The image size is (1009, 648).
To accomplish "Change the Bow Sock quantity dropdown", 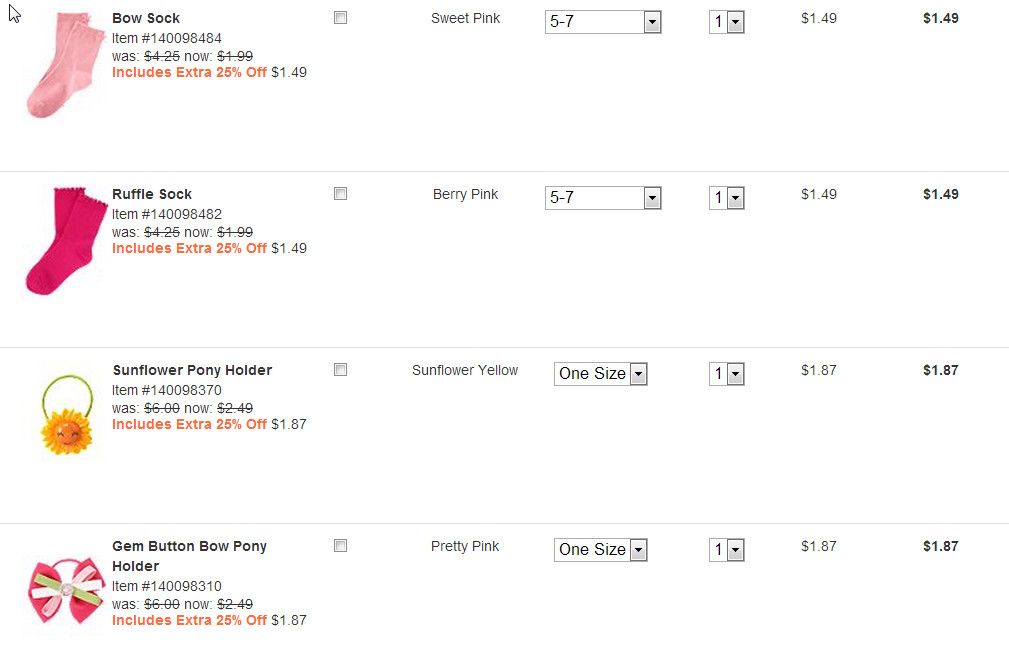I will (727, 22).
